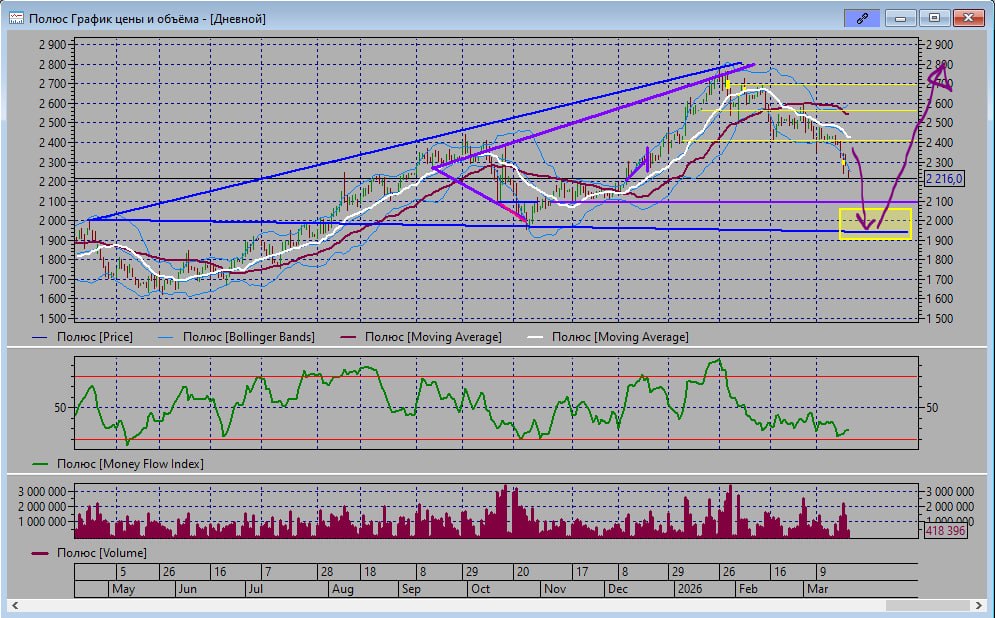Click the Oct month label on axis
Image resolution: width=995 pixels, height=618 pixels.
click(x=481, y=589)
